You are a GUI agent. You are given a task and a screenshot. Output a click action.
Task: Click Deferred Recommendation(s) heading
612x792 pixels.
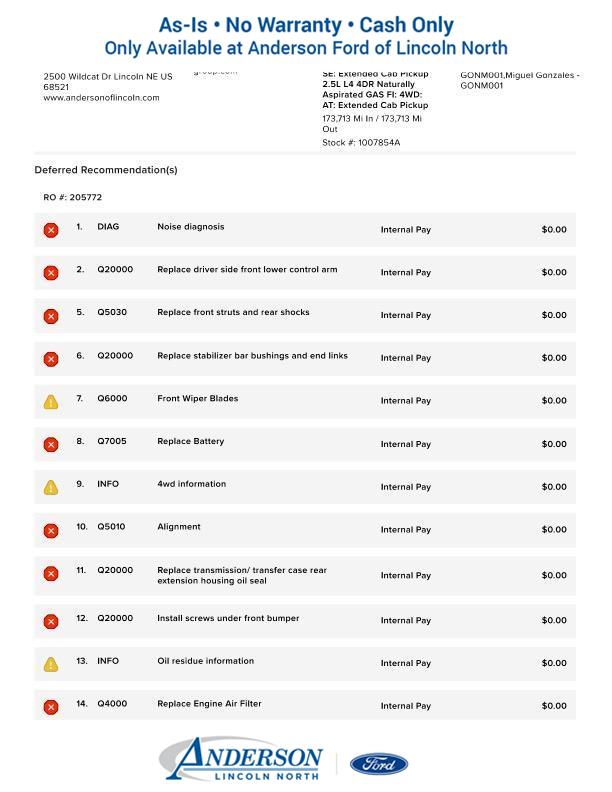(106, 170)
